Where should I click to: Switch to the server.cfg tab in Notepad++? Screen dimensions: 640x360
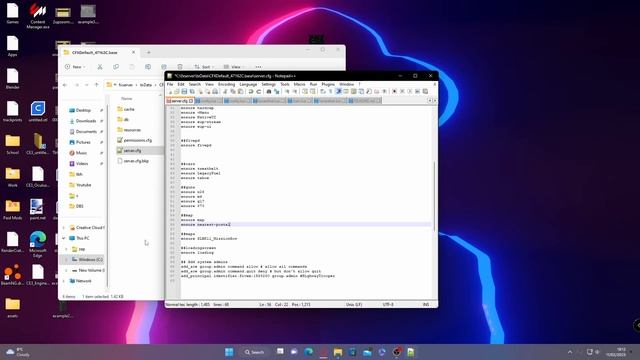pos(179,101)
